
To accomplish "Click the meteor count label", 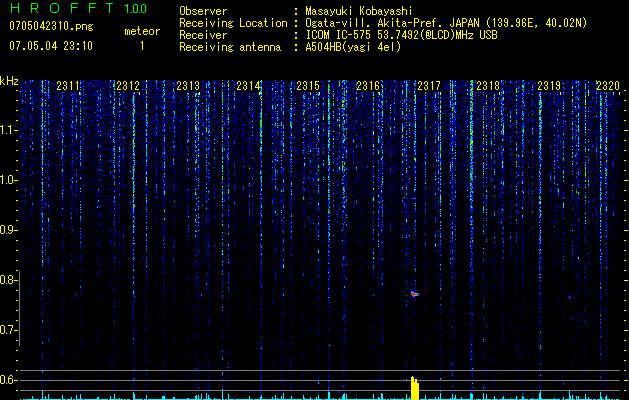I will tap(142, 31).
